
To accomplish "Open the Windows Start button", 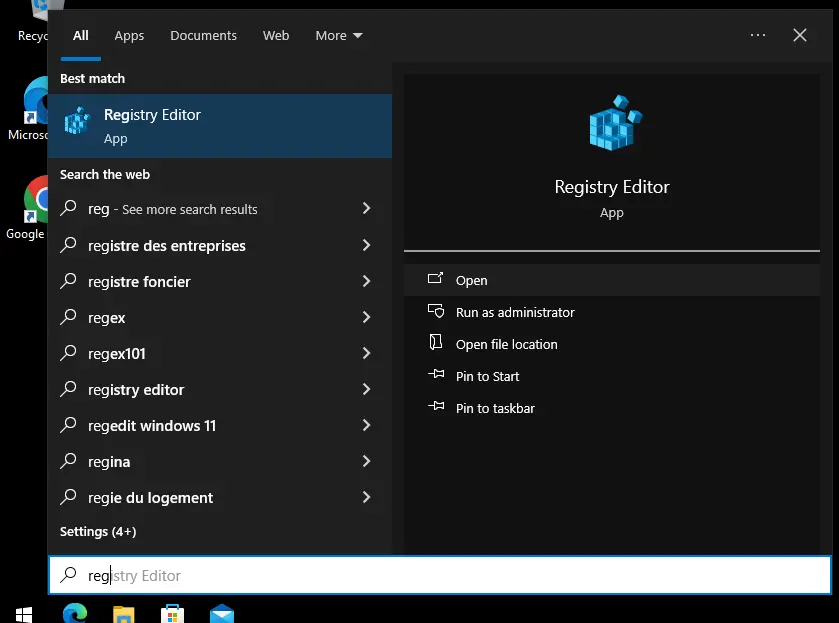I will tap(24, 614).
